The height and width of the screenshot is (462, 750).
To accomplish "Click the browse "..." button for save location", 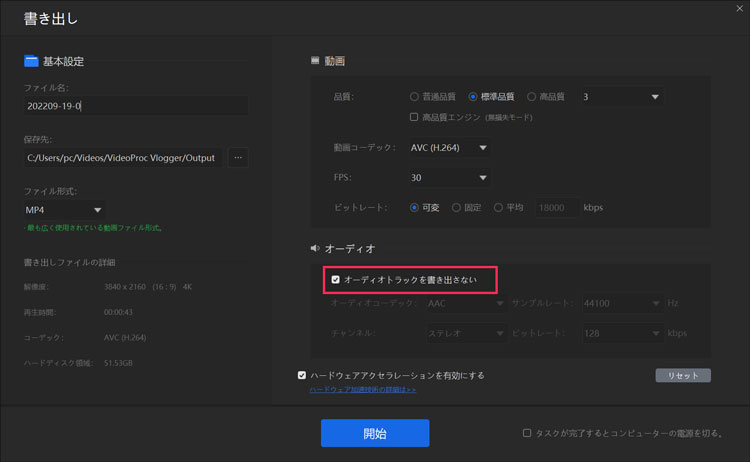I will click(x=238, y=157).
